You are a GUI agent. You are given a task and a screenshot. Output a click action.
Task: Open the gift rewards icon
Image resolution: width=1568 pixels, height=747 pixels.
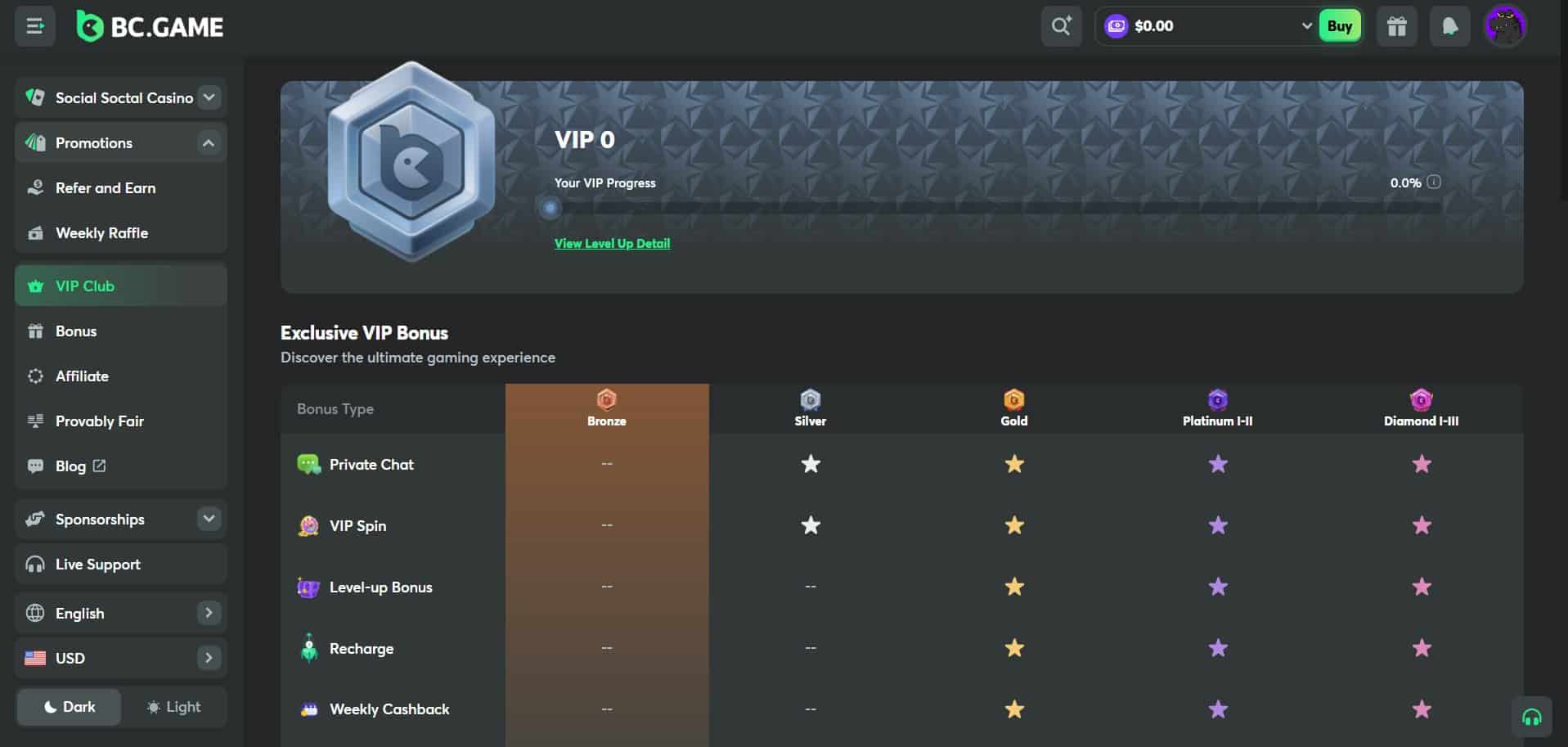1397,26
